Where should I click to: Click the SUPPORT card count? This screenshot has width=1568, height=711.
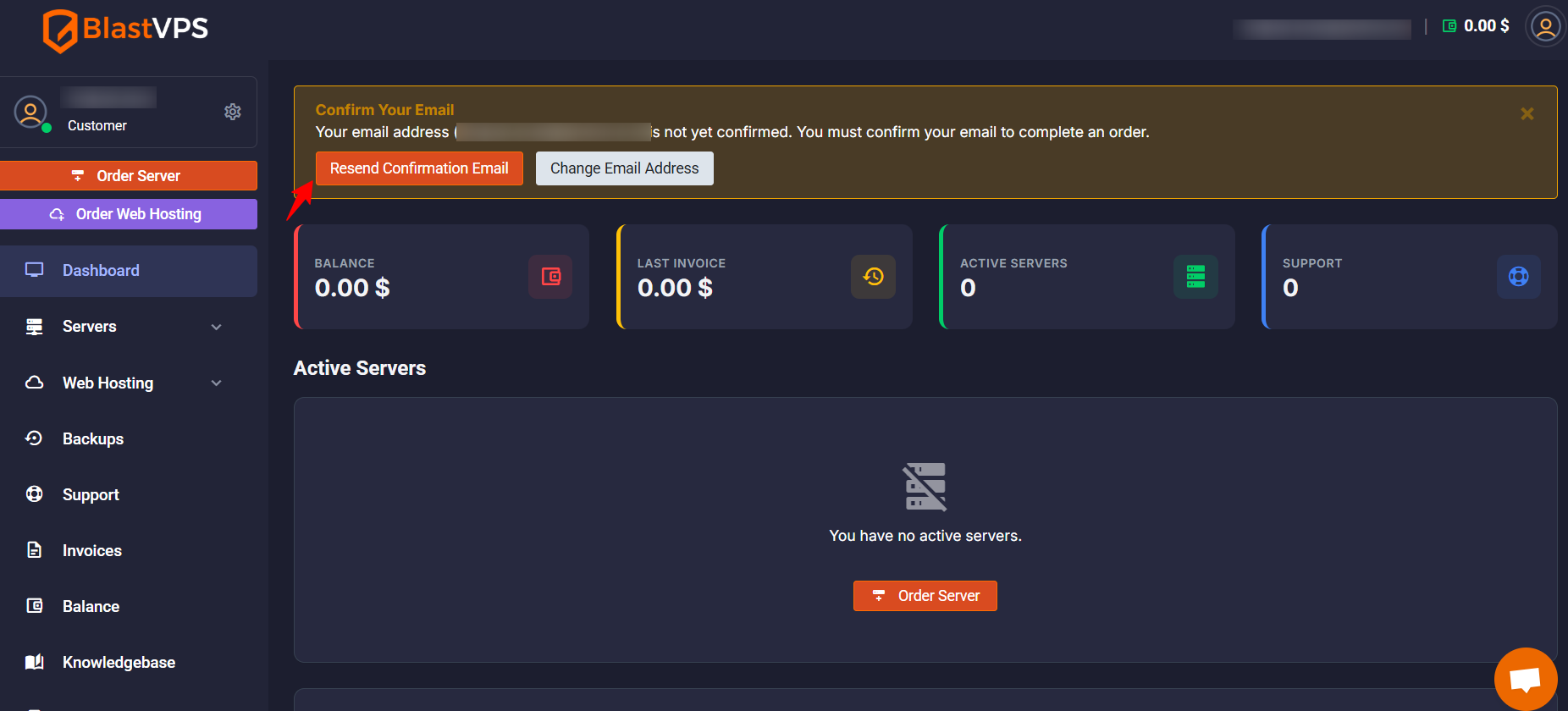point(1290,289)
